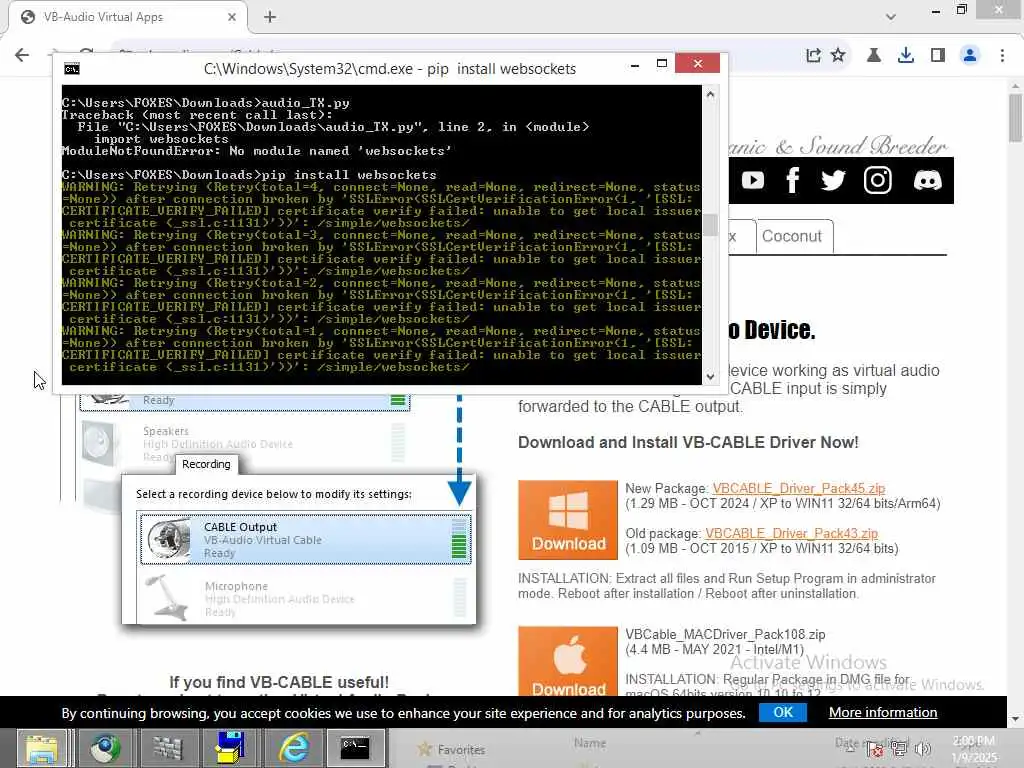Click the 'pip install websockets' command line

(x=249, y=175)
